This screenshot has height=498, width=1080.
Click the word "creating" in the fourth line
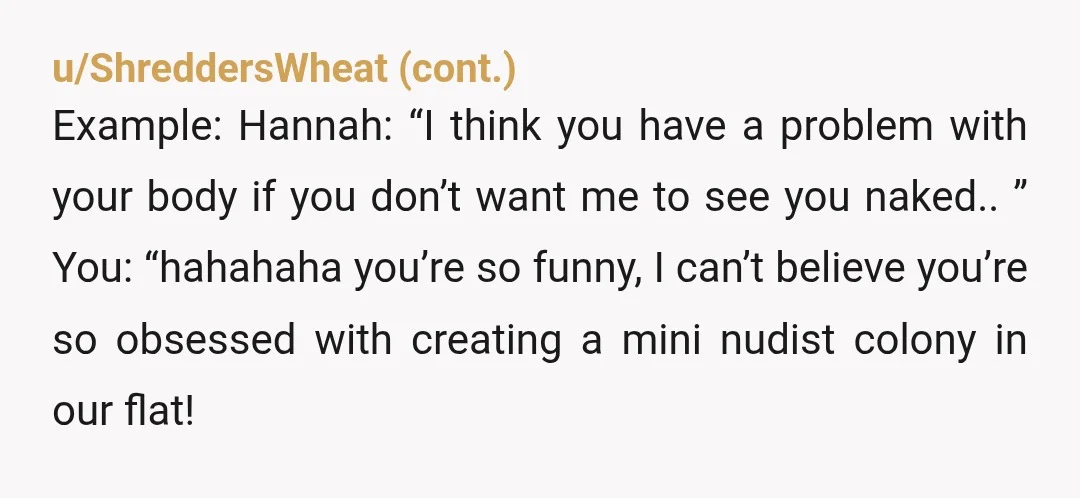(x=486, y=342)
